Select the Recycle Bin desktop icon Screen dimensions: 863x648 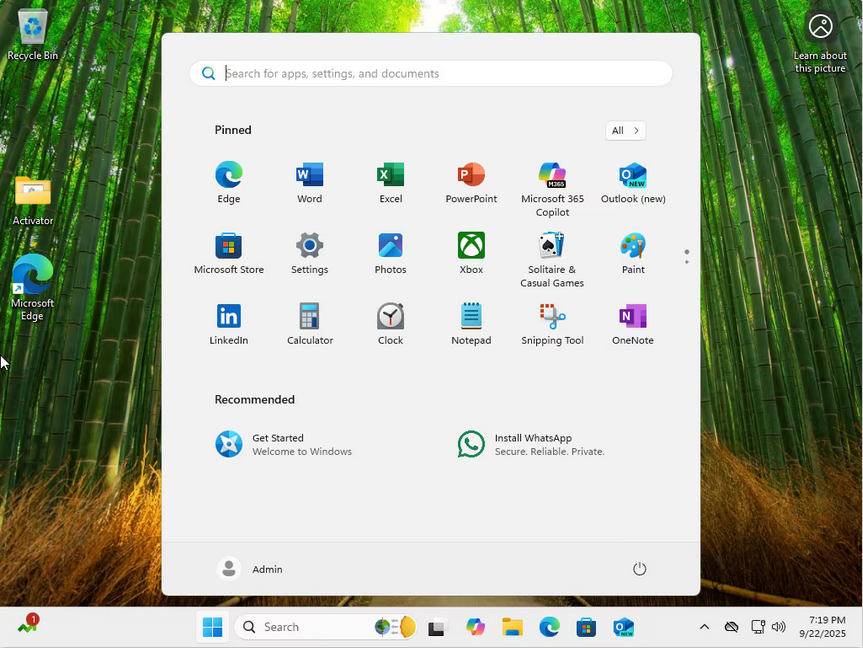(x=32, y=34)
